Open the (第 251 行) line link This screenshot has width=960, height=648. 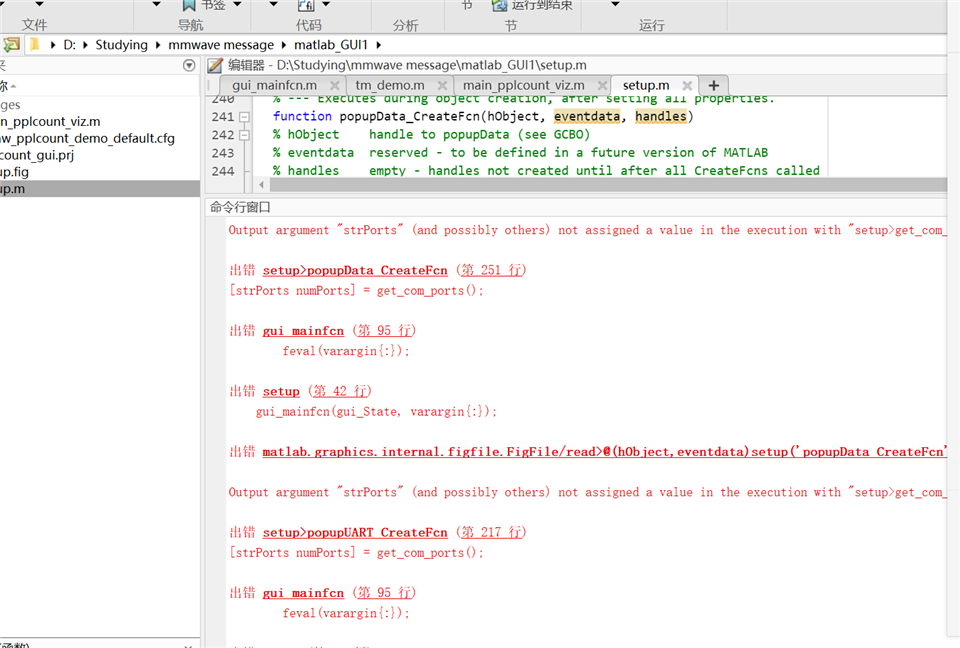491,270
